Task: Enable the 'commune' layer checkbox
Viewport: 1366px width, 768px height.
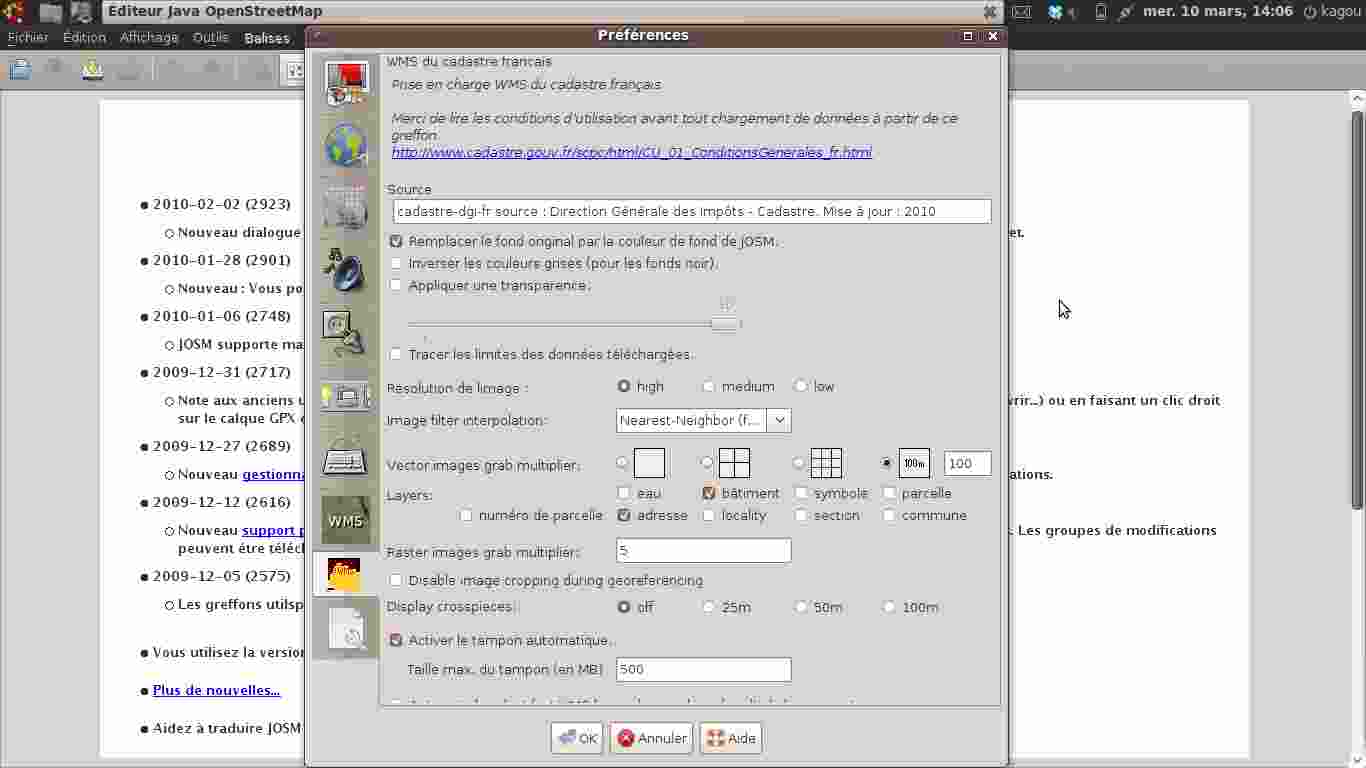Action: 889,515
